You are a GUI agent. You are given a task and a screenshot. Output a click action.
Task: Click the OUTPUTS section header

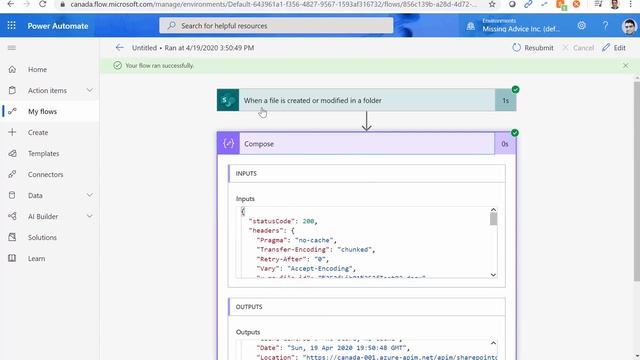pos(367,307)
